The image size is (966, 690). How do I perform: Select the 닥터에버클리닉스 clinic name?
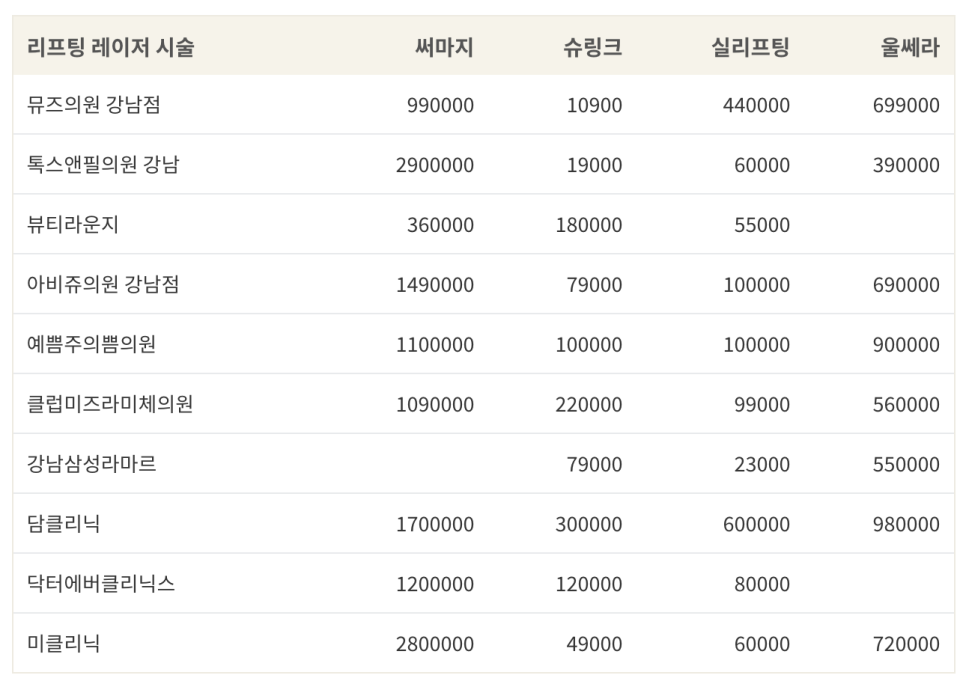coord(101,583)
